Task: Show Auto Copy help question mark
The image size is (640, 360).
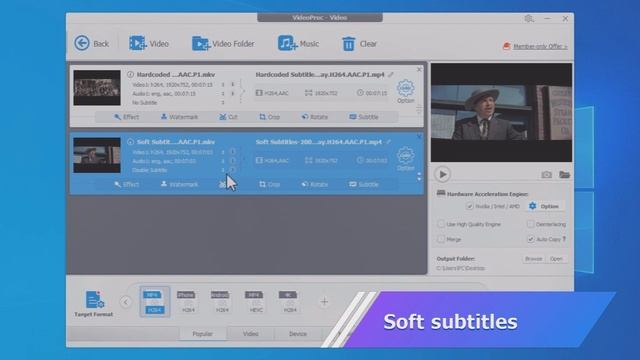Action: [564, 239]
